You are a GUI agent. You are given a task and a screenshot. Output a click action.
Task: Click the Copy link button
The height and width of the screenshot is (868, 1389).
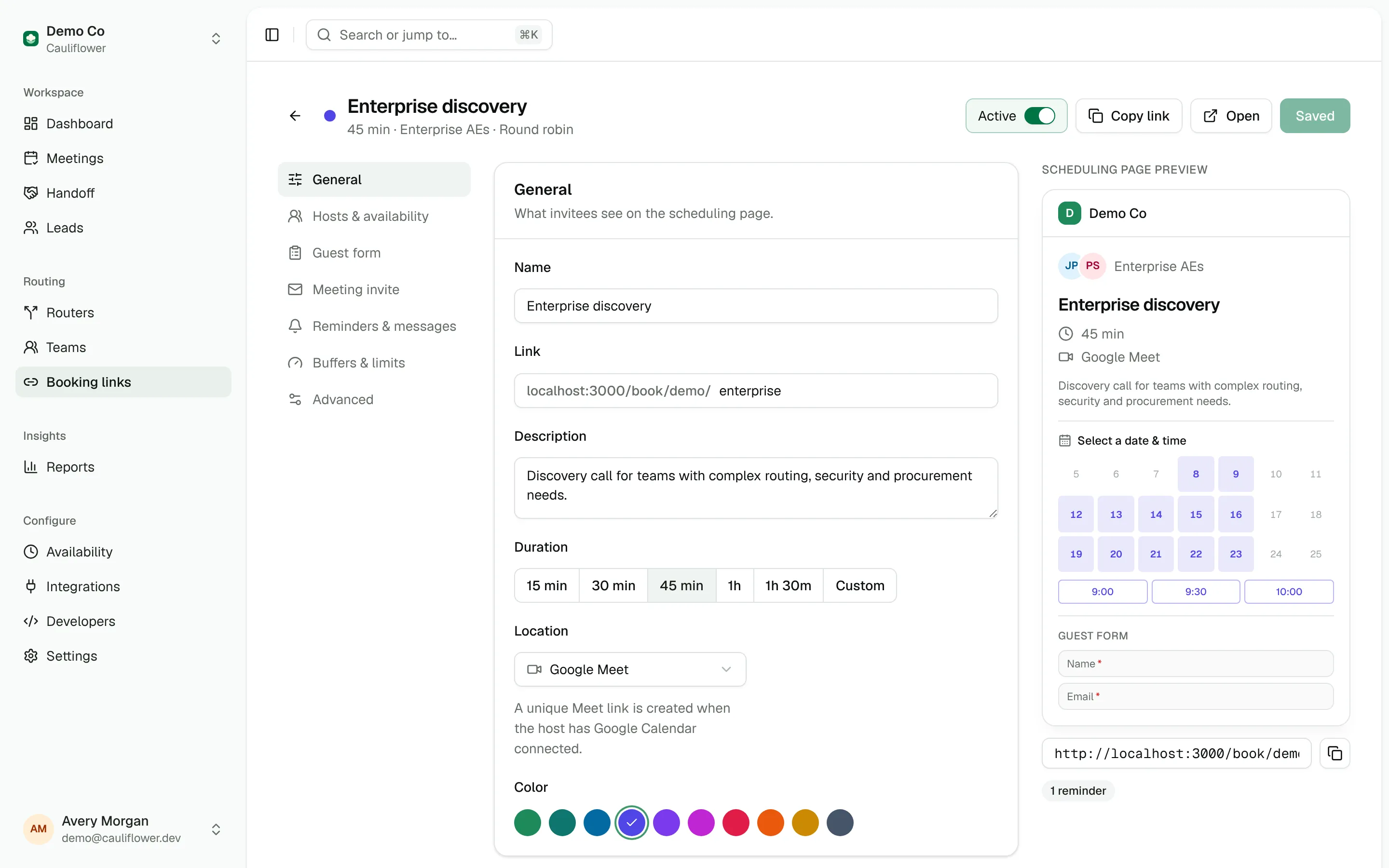click(x=1129, y=116)
